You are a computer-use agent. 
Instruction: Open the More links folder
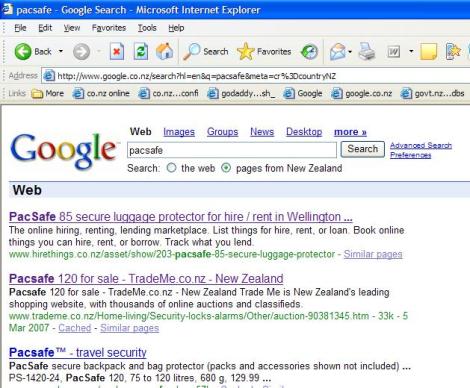(47, 94)
